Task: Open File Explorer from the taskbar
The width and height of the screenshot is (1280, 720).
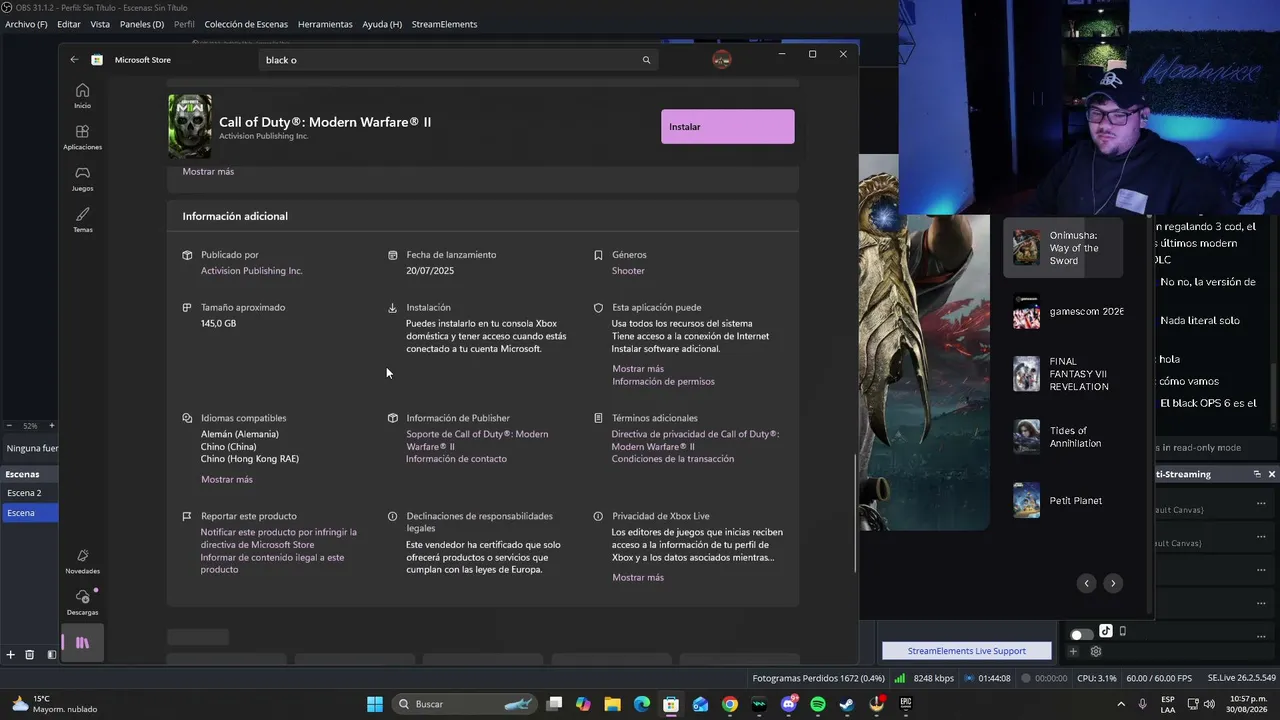Action: (612, 704)
